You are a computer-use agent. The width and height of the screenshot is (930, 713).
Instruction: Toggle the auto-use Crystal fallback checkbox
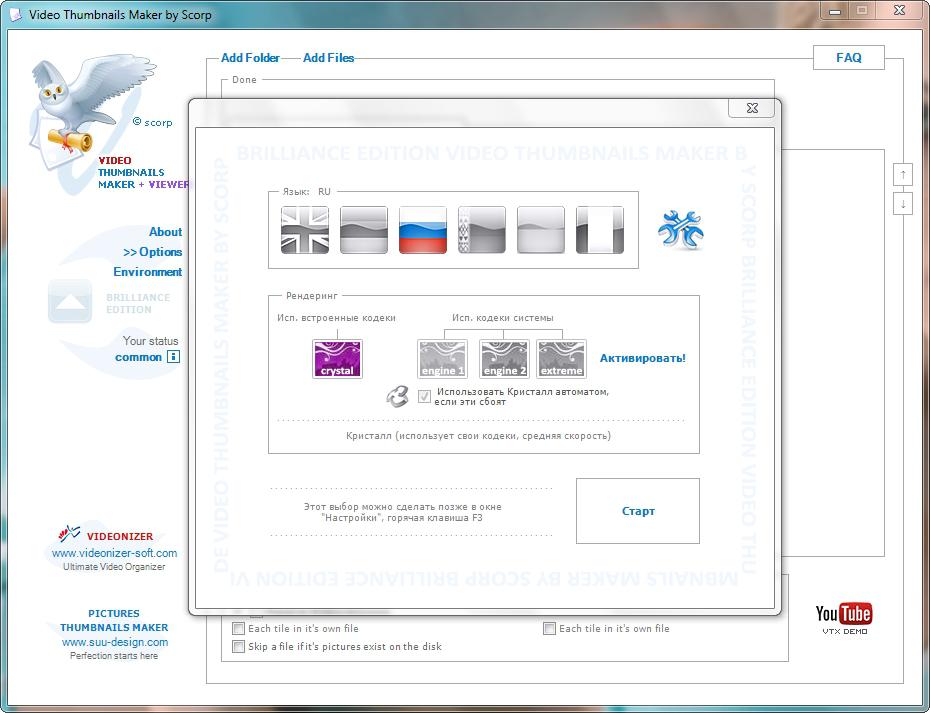pyautogui.click(x=425, y=397)
